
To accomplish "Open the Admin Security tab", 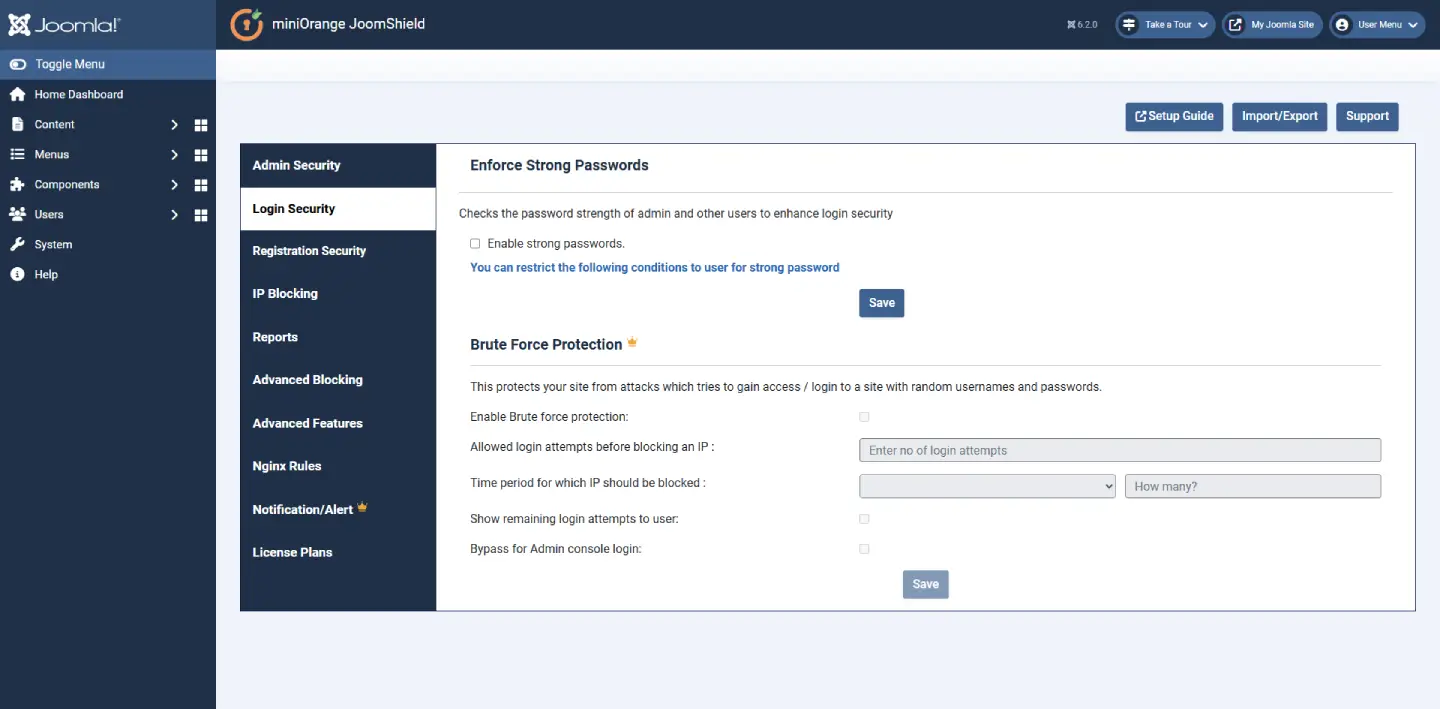I will coord(338,165).
